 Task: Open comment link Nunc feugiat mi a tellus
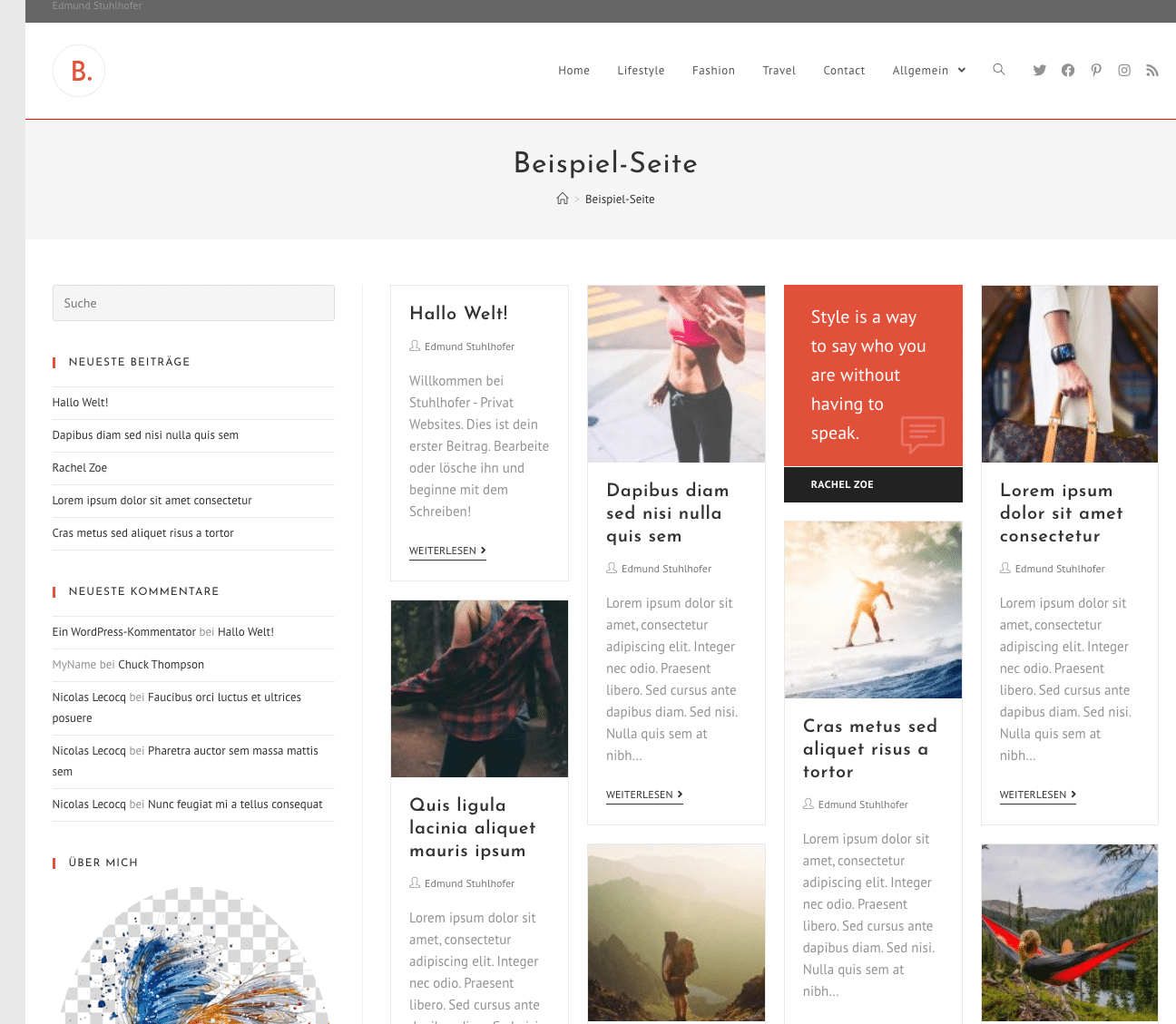(235, 805)
